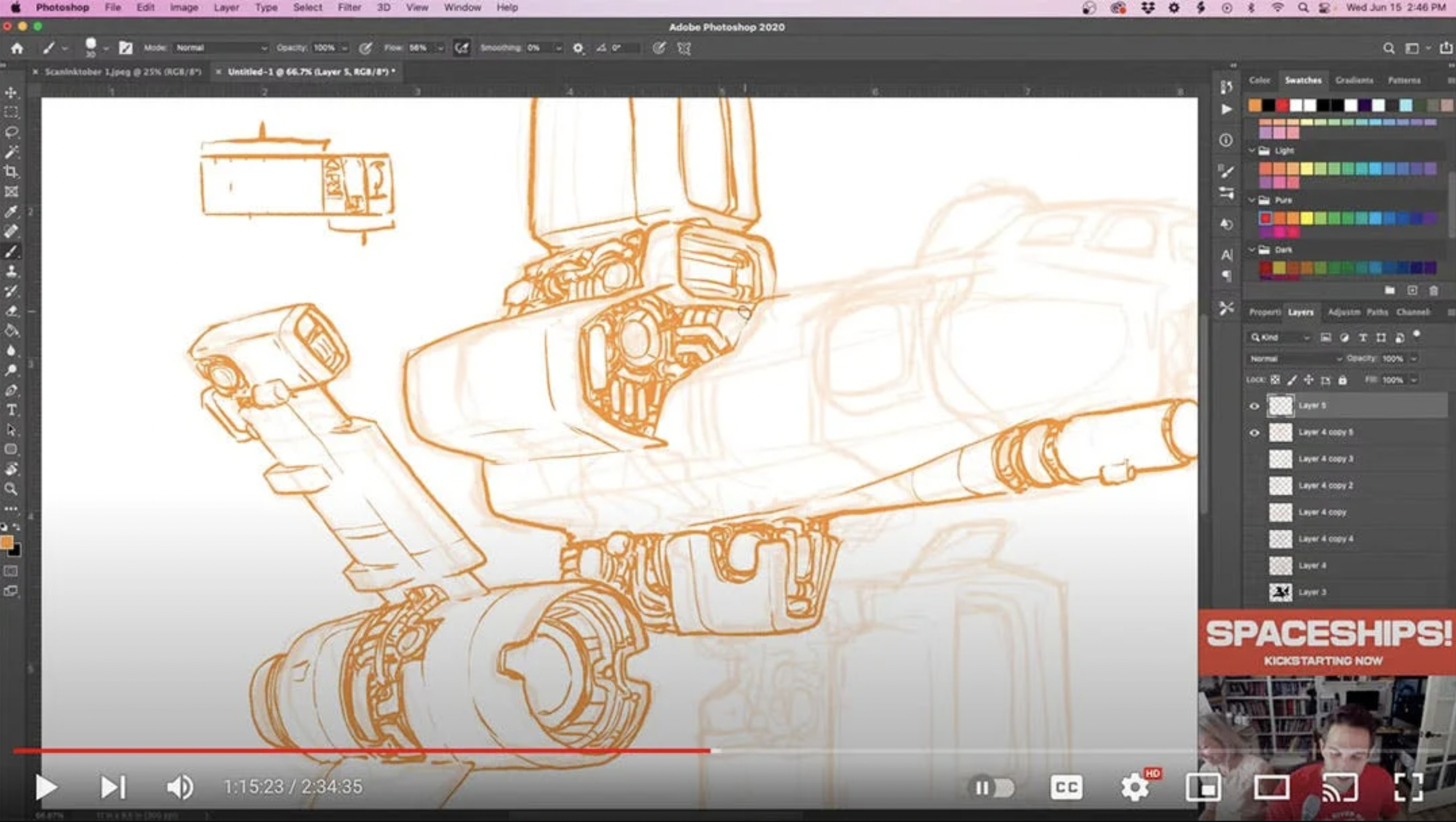The image size is (1456, 822).
Task: Toggle airbrush build-up effects in options bar
Action: coord(462,48)
